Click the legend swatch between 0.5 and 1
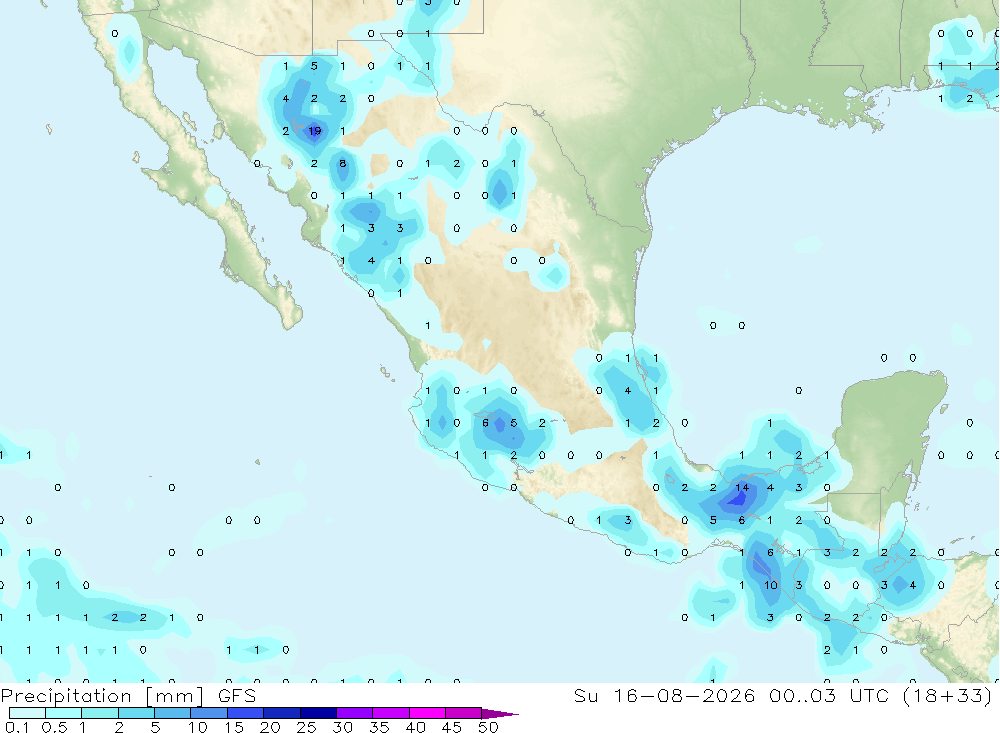Image resolution: width=1000 pixels, height=733 pixels. point(64,713)
